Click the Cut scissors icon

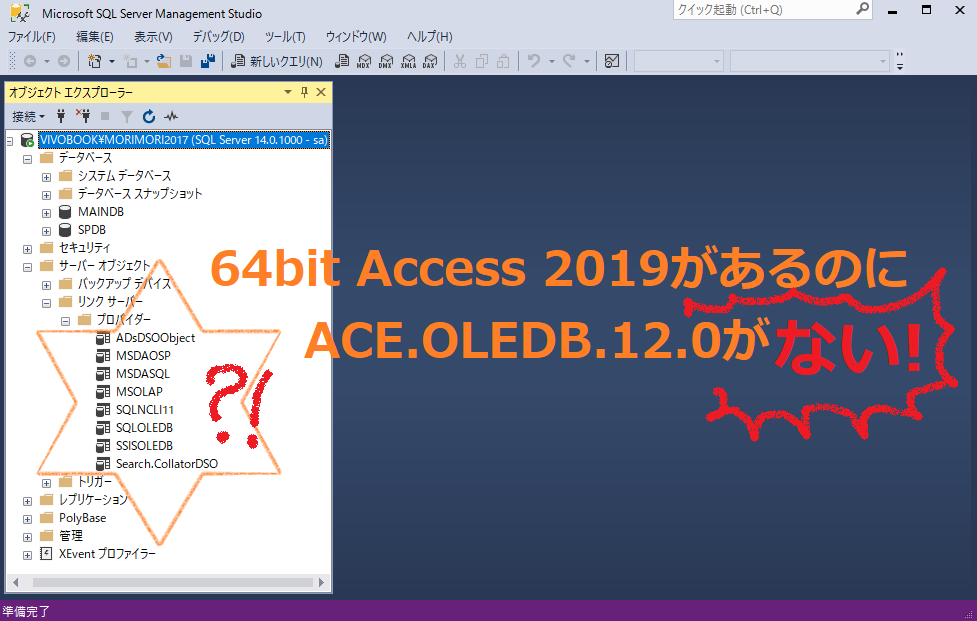(460, 61)
